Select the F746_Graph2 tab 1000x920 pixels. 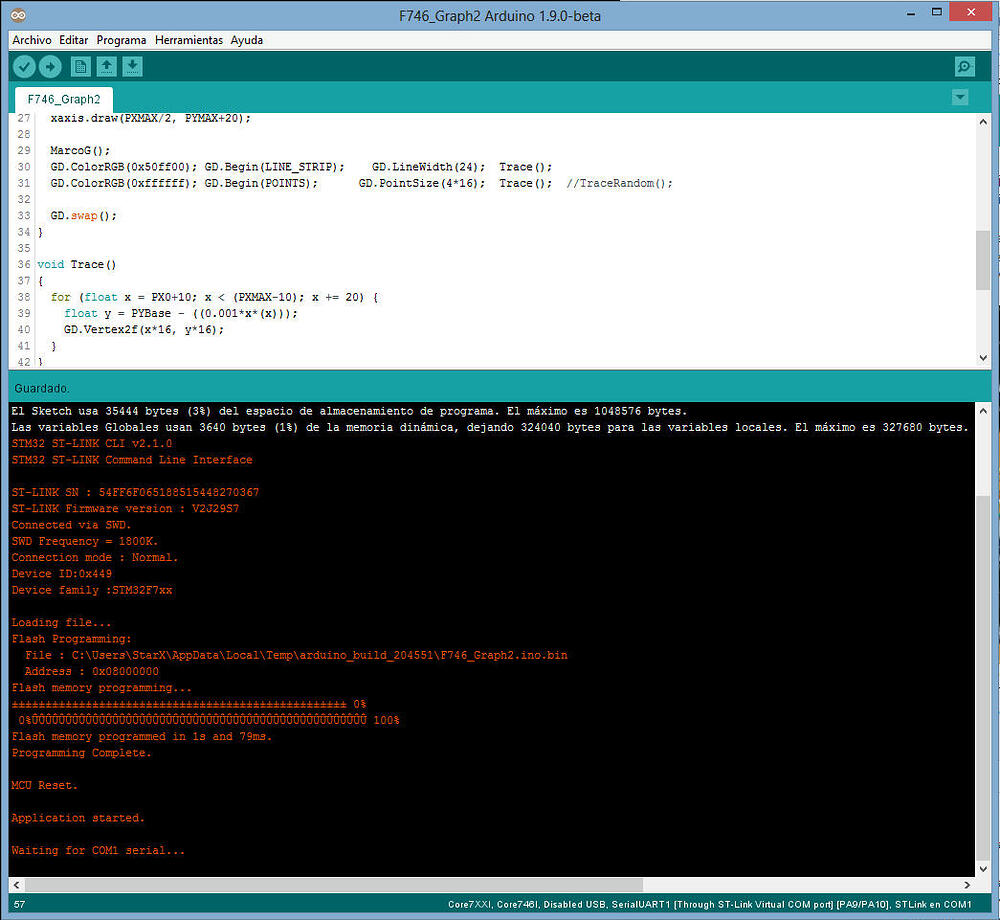click(62, 99)
